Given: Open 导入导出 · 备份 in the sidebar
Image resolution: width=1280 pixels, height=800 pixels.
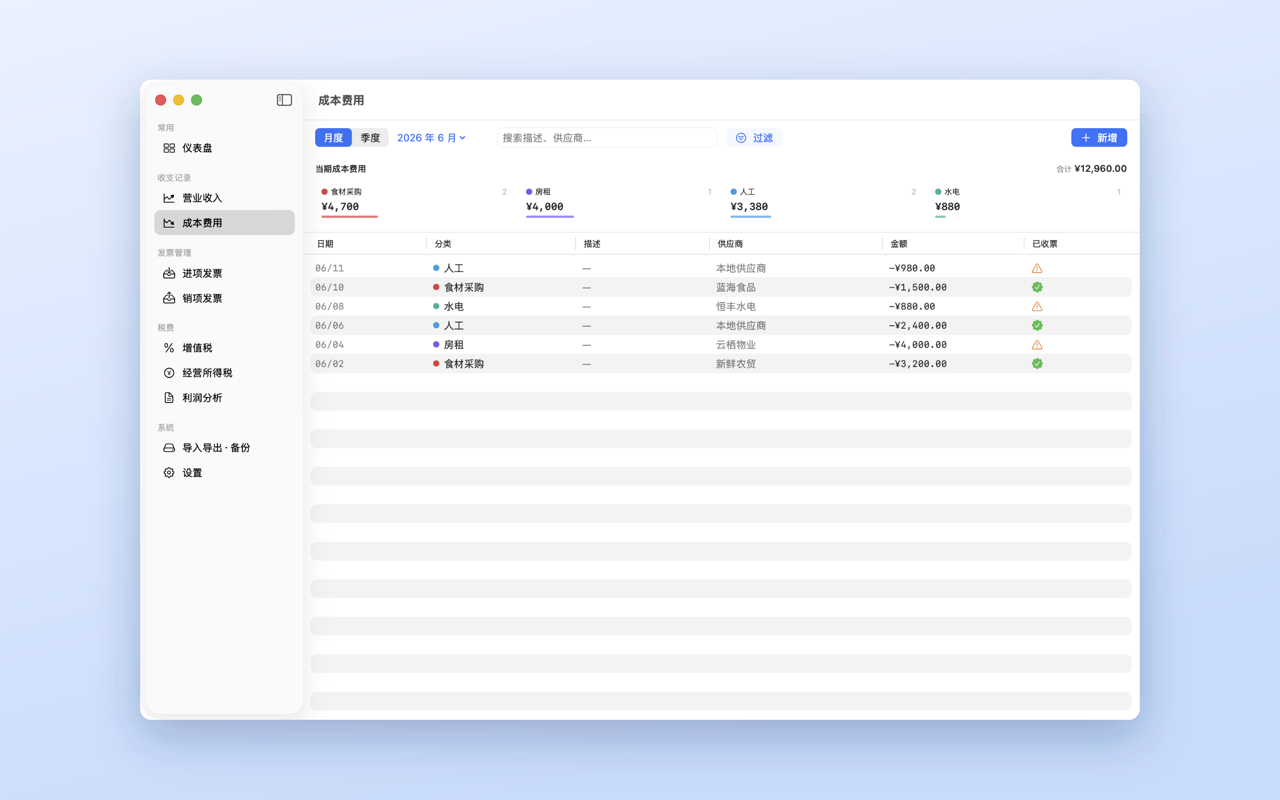Looking at the screenshot, I should (x=224, y=448).
